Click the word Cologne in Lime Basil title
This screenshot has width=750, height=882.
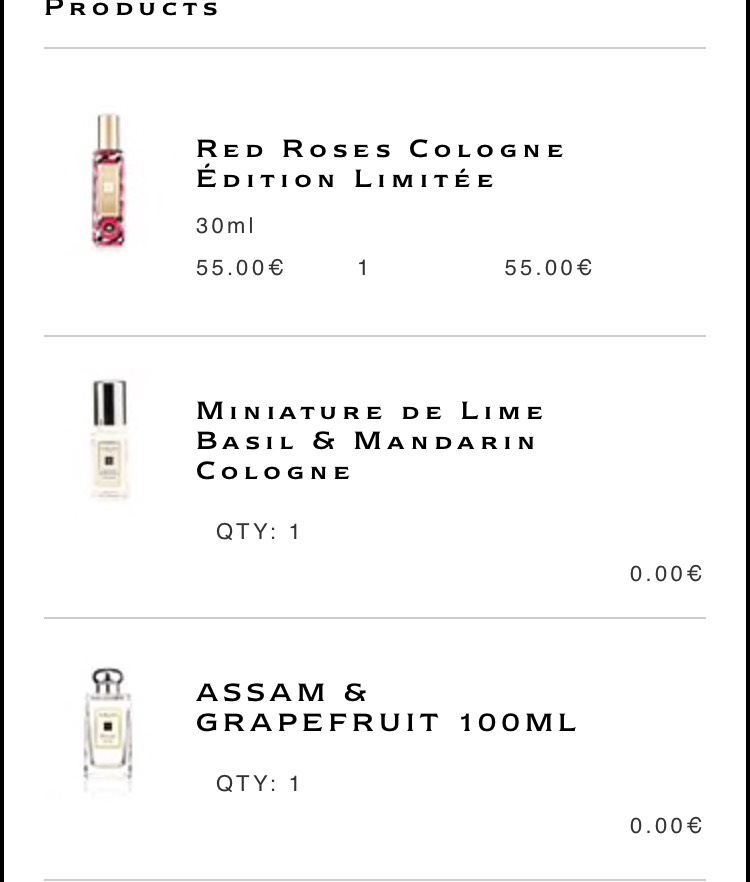point(273,471)
